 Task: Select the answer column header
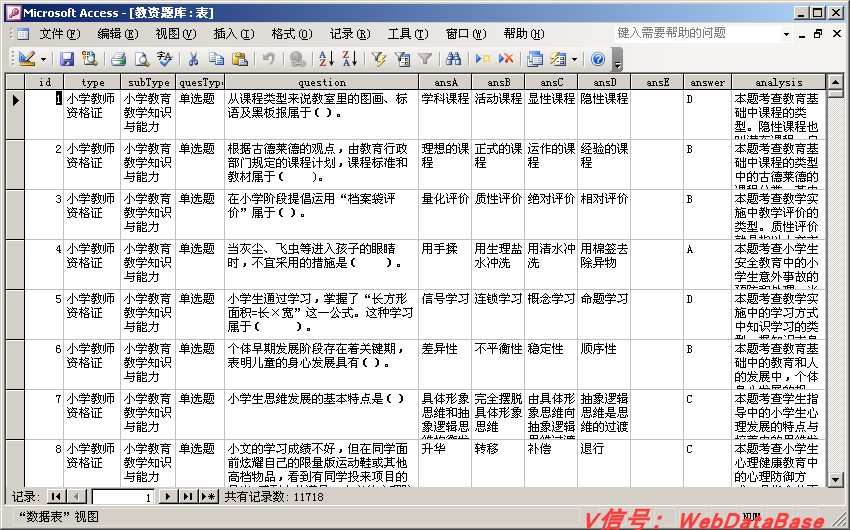[x=707, y=82]
